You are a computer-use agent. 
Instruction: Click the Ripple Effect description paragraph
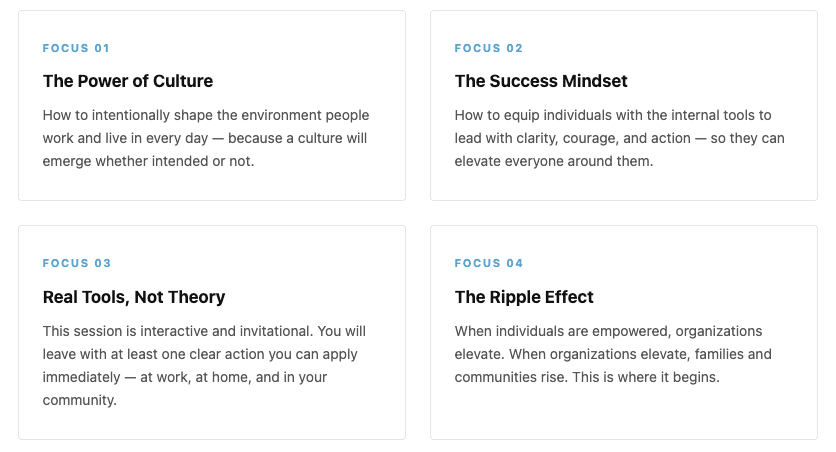point(613,354)
